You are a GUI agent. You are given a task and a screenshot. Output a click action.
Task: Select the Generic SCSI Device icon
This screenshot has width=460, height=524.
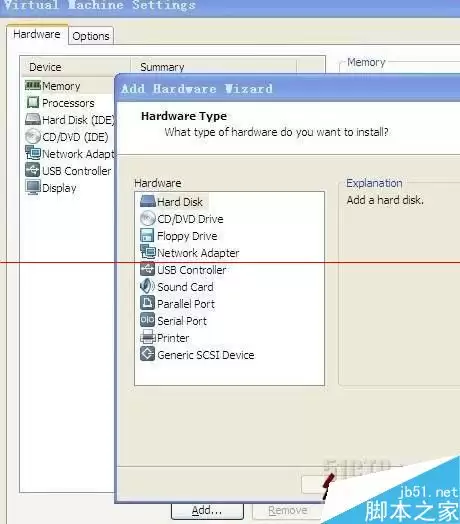(147, 354)
